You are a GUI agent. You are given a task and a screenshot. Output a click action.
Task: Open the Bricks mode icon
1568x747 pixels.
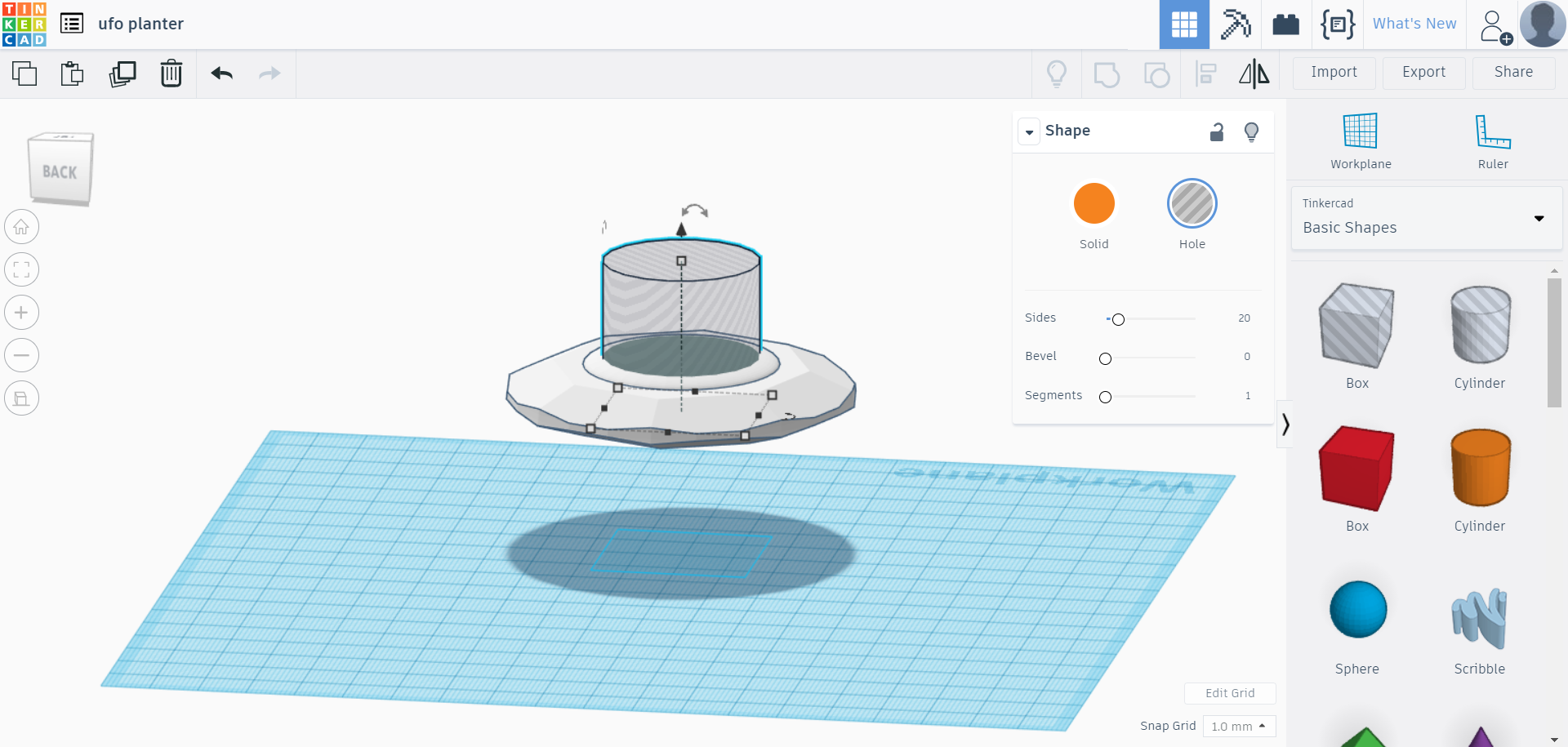pyautogui.click(x=1286, y=24)
